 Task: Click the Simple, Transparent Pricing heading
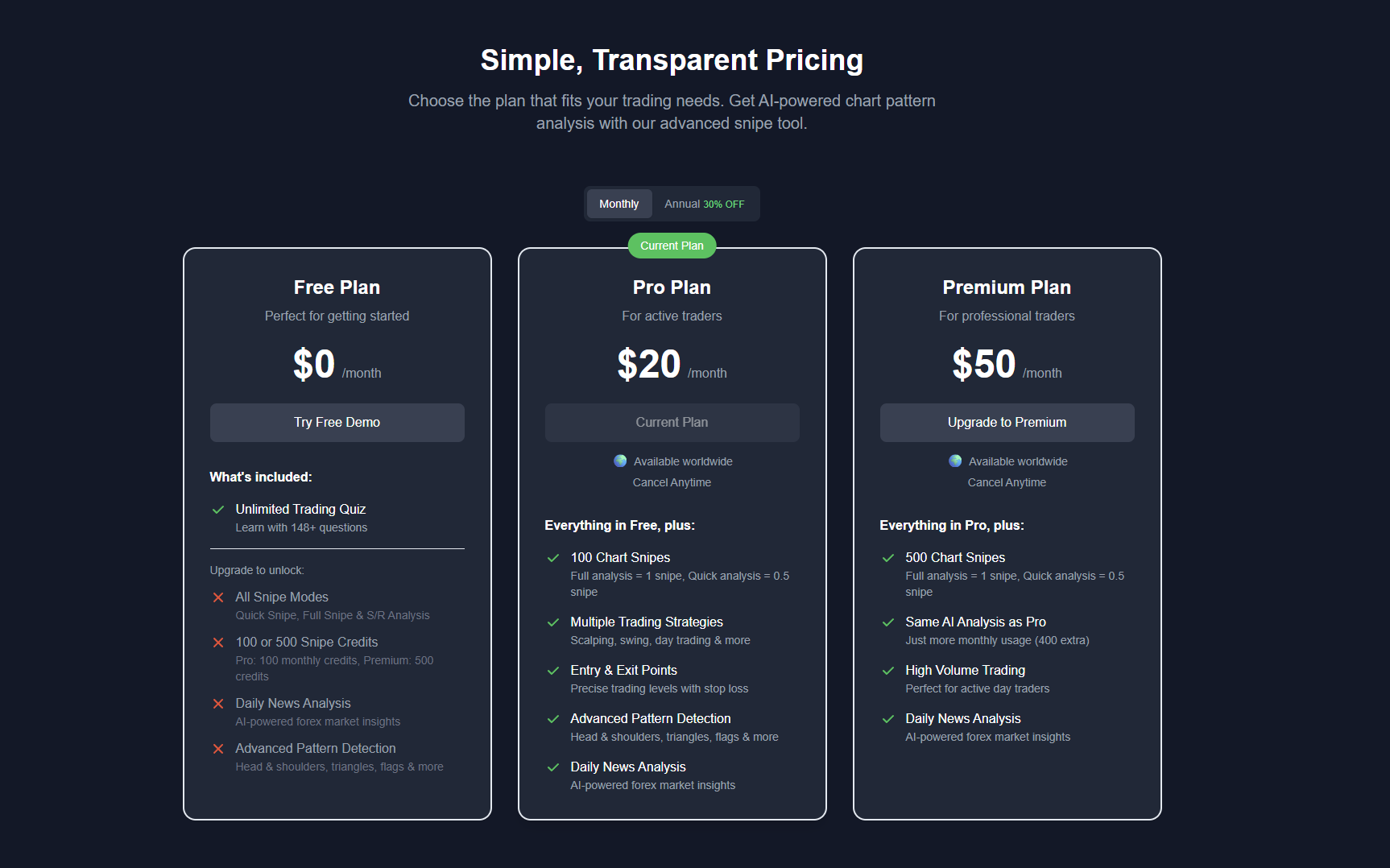click(672, 60)
